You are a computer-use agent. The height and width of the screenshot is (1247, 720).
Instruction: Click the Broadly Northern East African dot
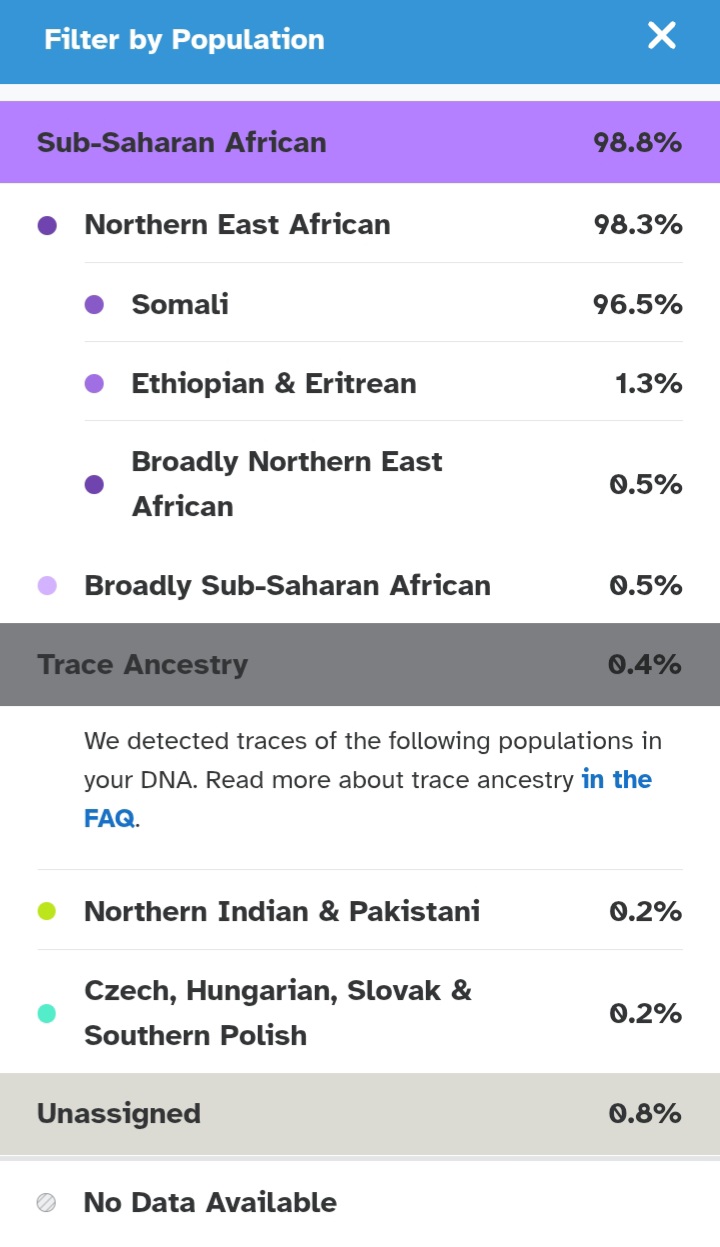coord(94,485)
